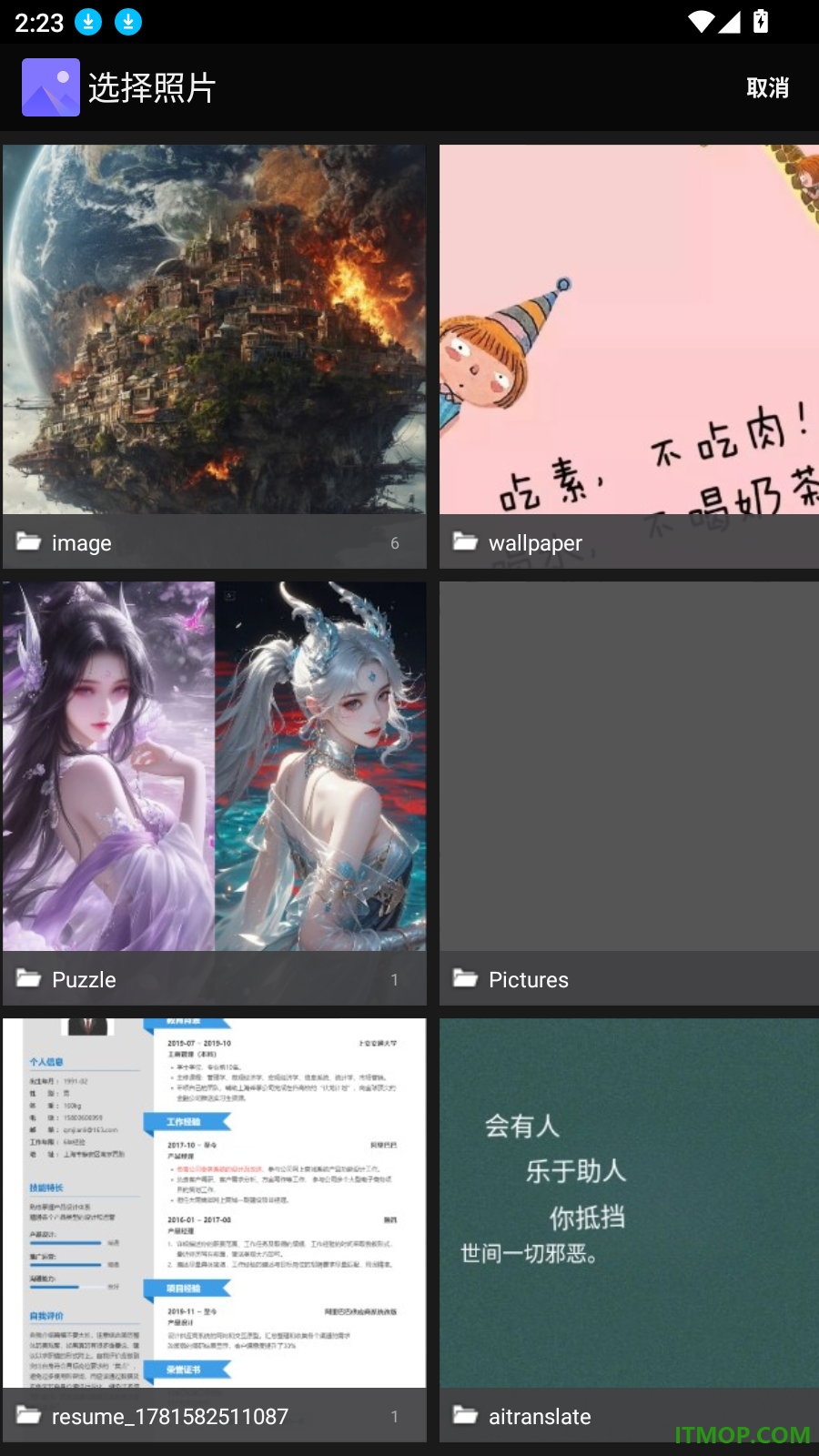The image size is (819, 1456).
Task: Tap second download notification icon in status bar
Action: pyautogui.click(x=128, y=21)
